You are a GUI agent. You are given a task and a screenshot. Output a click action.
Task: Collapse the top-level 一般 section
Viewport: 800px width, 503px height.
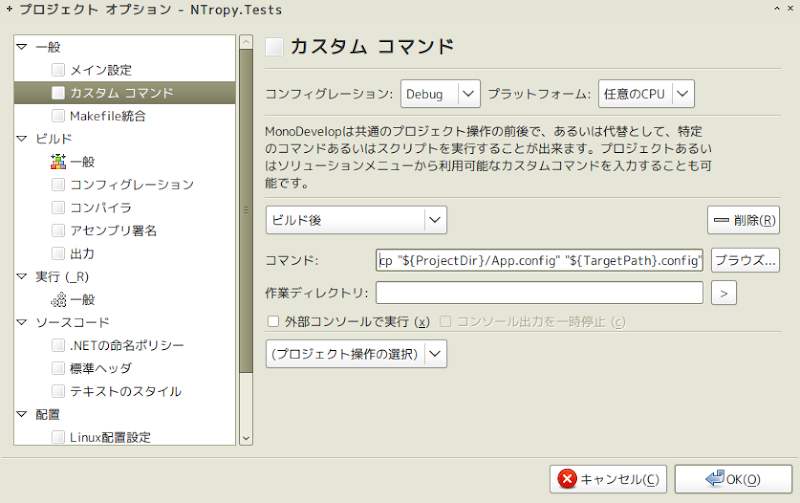pos(21,47)
